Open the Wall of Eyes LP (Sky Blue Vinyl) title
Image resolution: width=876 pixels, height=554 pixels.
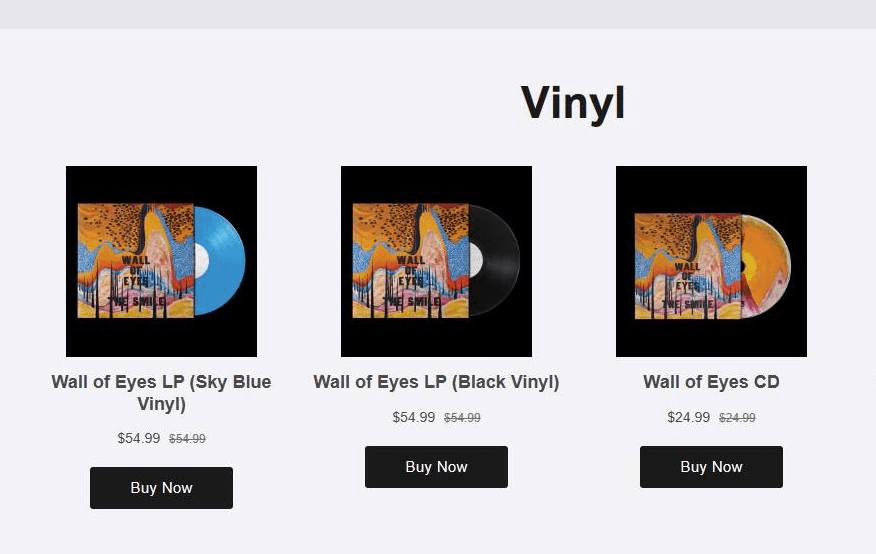point(161,393)
